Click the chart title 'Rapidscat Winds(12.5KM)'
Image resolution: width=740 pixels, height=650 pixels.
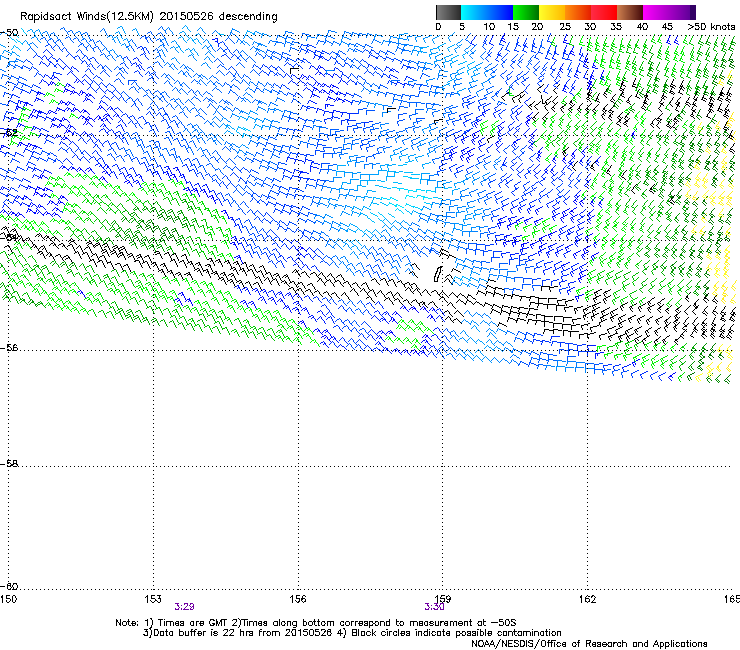(x=87, y=16)
